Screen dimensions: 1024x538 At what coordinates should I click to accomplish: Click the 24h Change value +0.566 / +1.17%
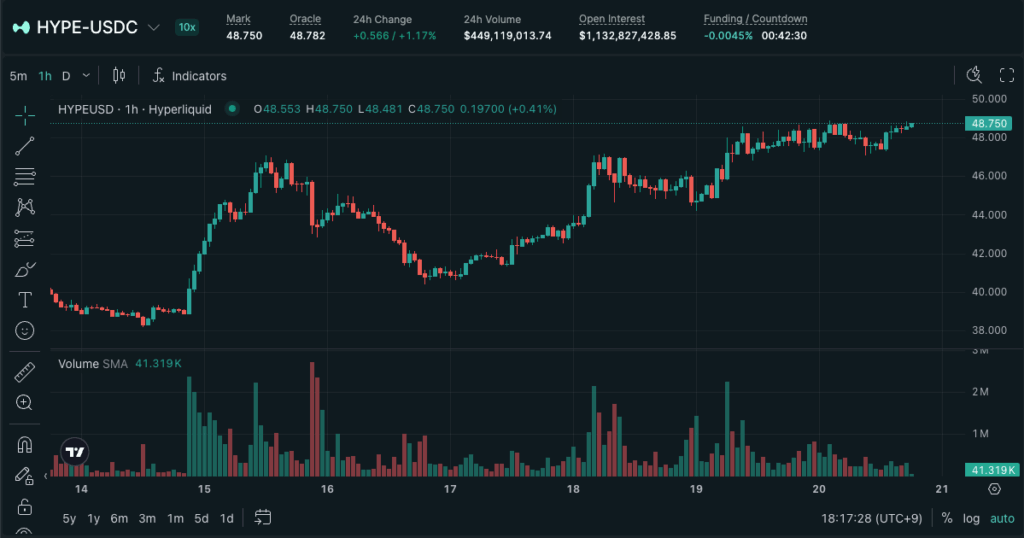394,36
